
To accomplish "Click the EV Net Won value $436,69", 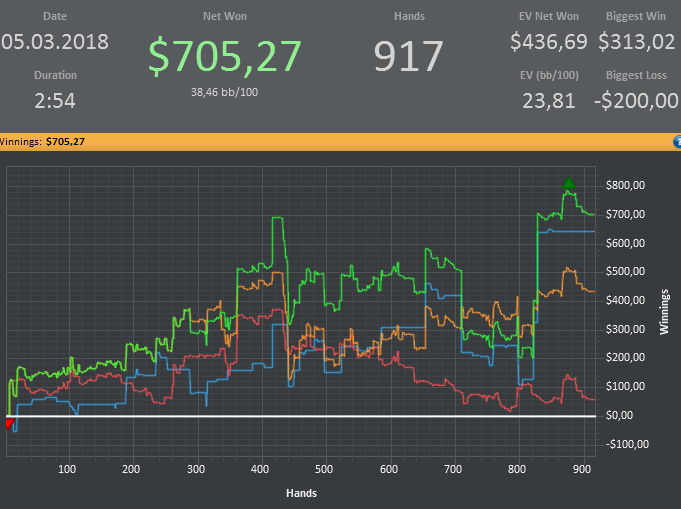I will tap(549, 42).
